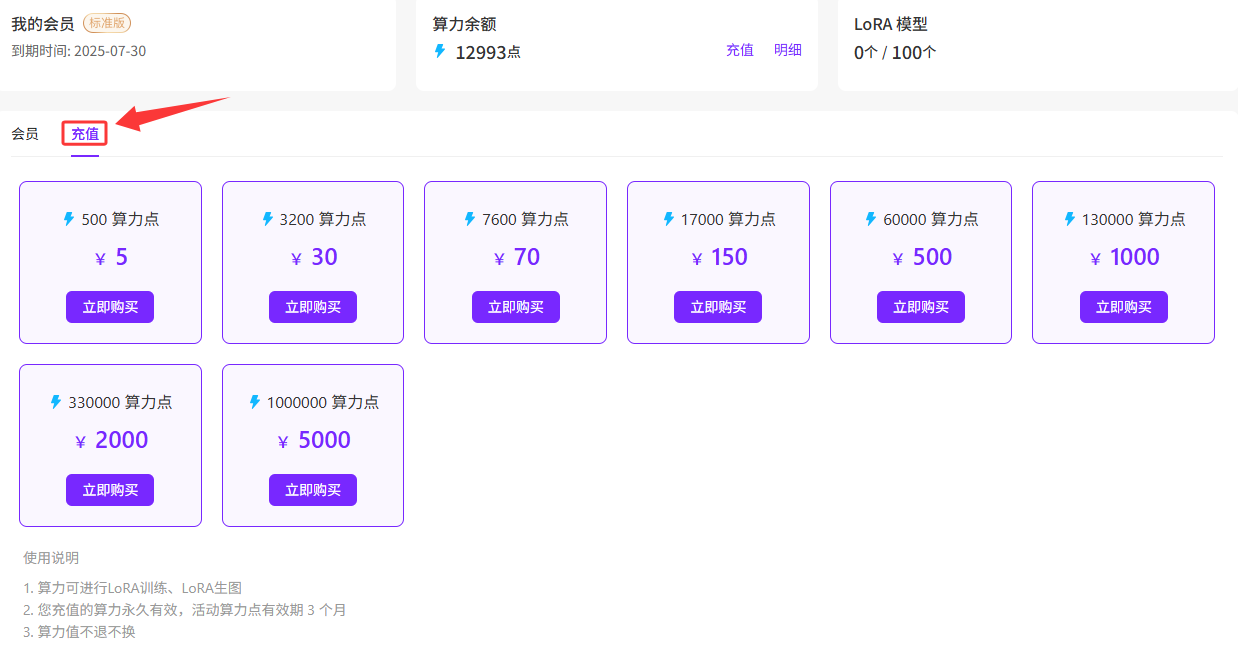The image size is (1238, 652).
Task: Click lightning icon on 330000 算力点 card
Action: pos(56,401)
